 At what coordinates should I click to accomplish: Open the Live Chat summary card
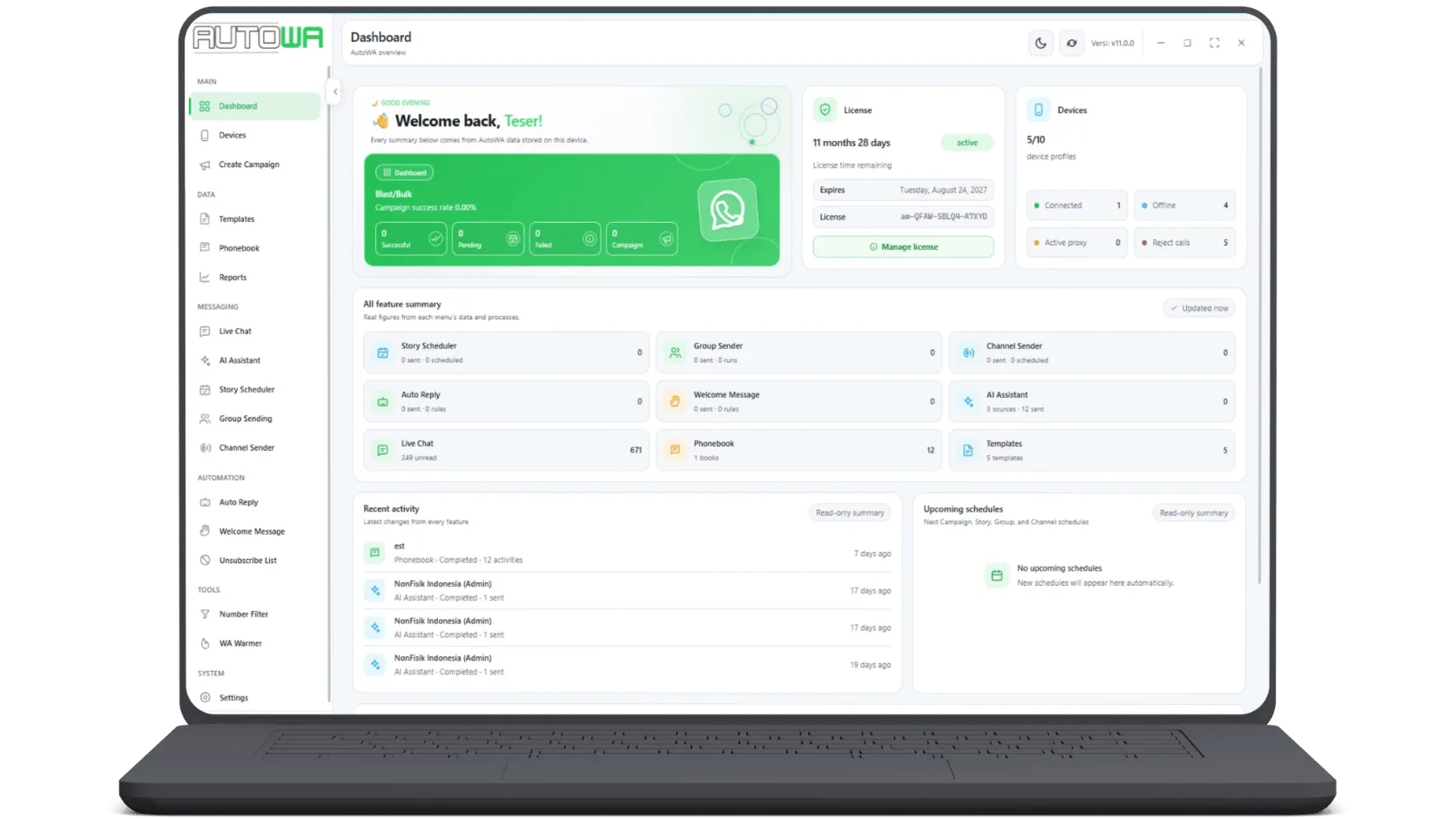506,450
